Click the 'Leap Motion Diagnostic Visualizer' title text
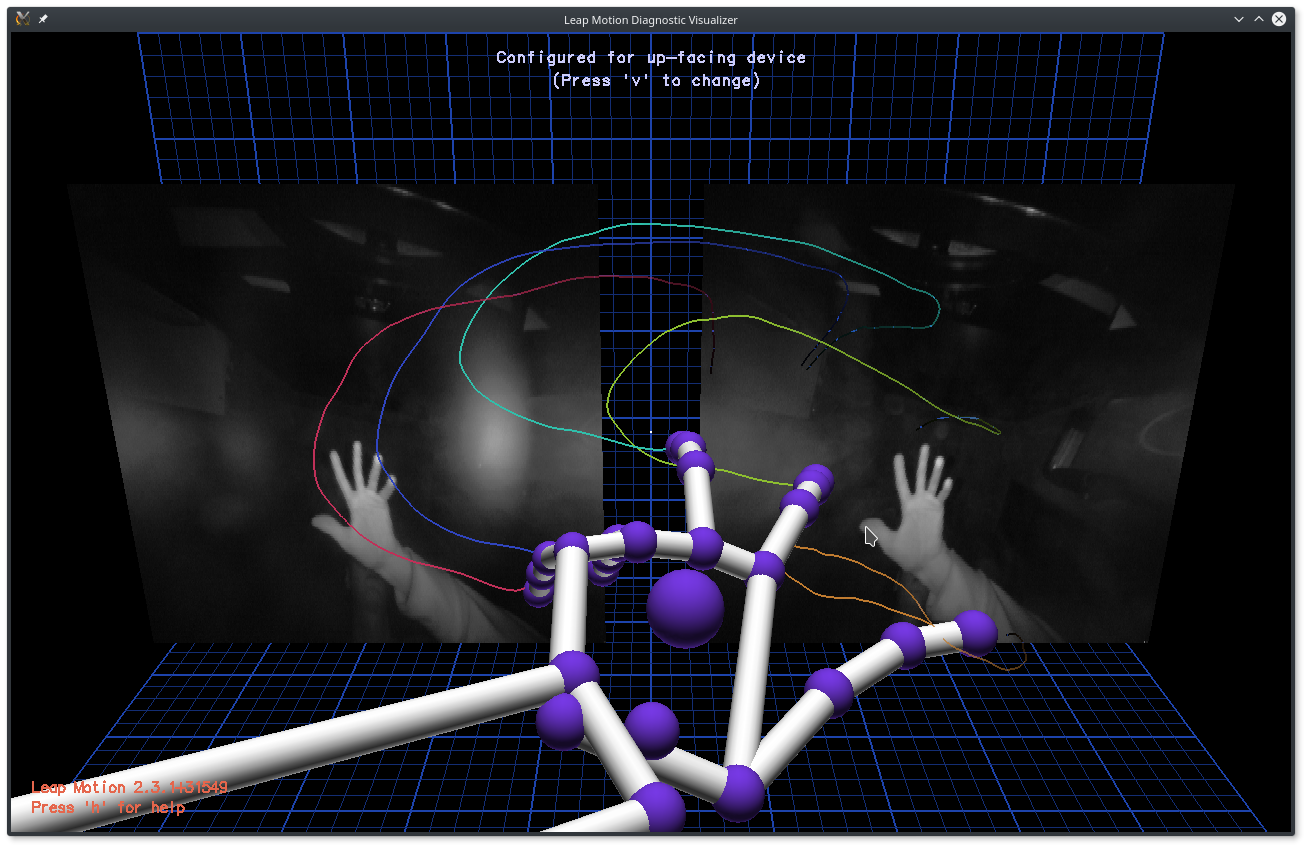Screen dimensions: 1308x849 [x=651, y=20]
